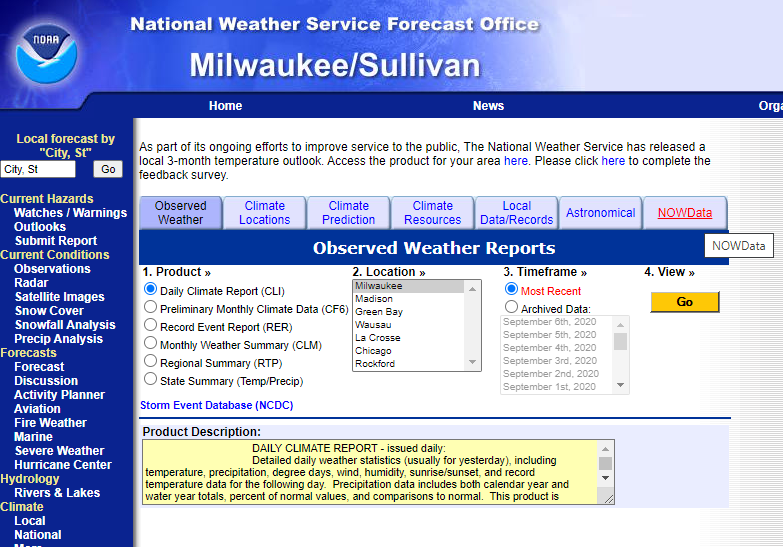Viewport: 783px width, 547px height.
Task: Open Aviation sidebar link
Action: 37,409
